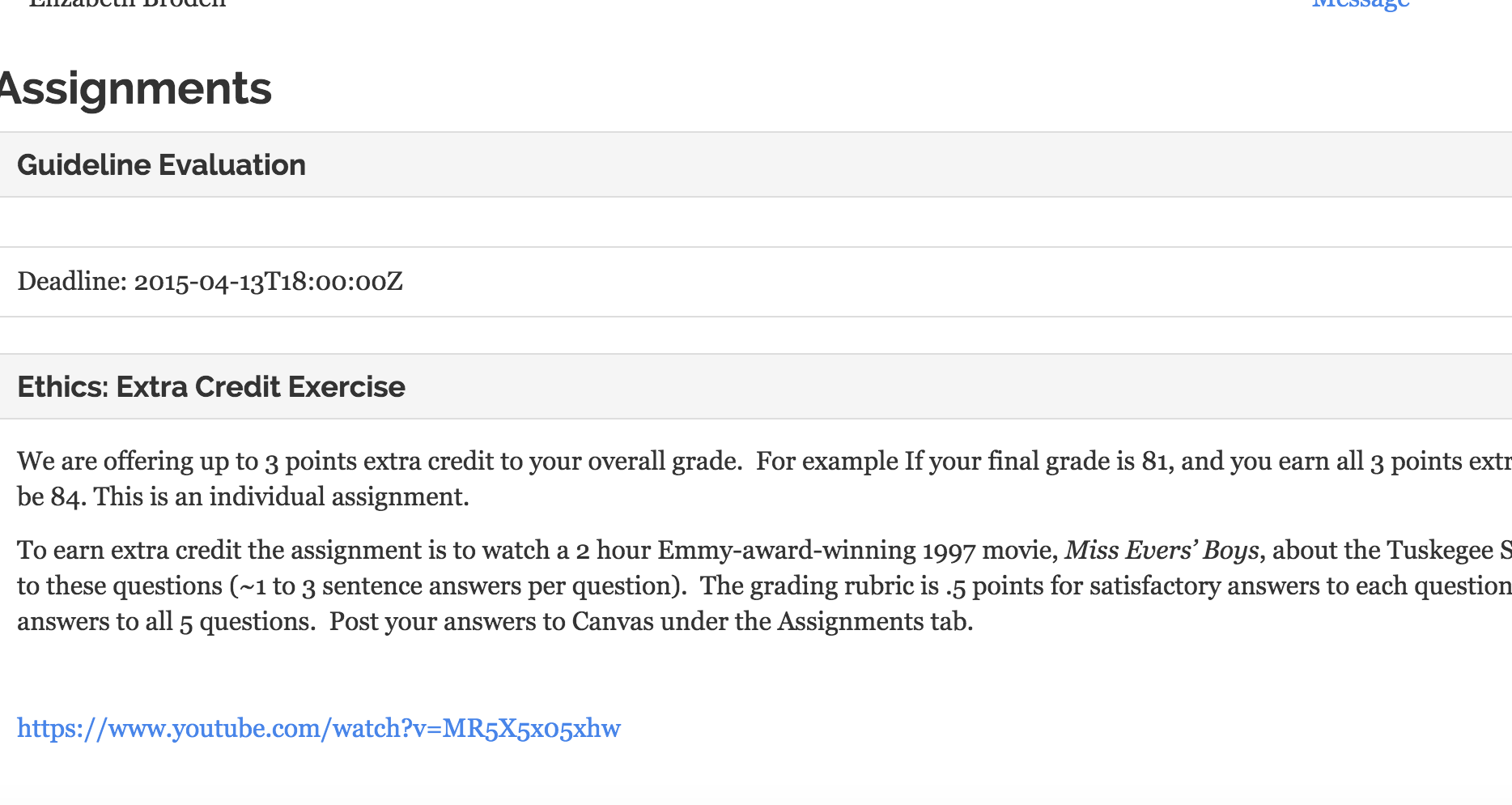Click the 2015-04-13T18:00:00Z timestamp

tap(268, 282)
